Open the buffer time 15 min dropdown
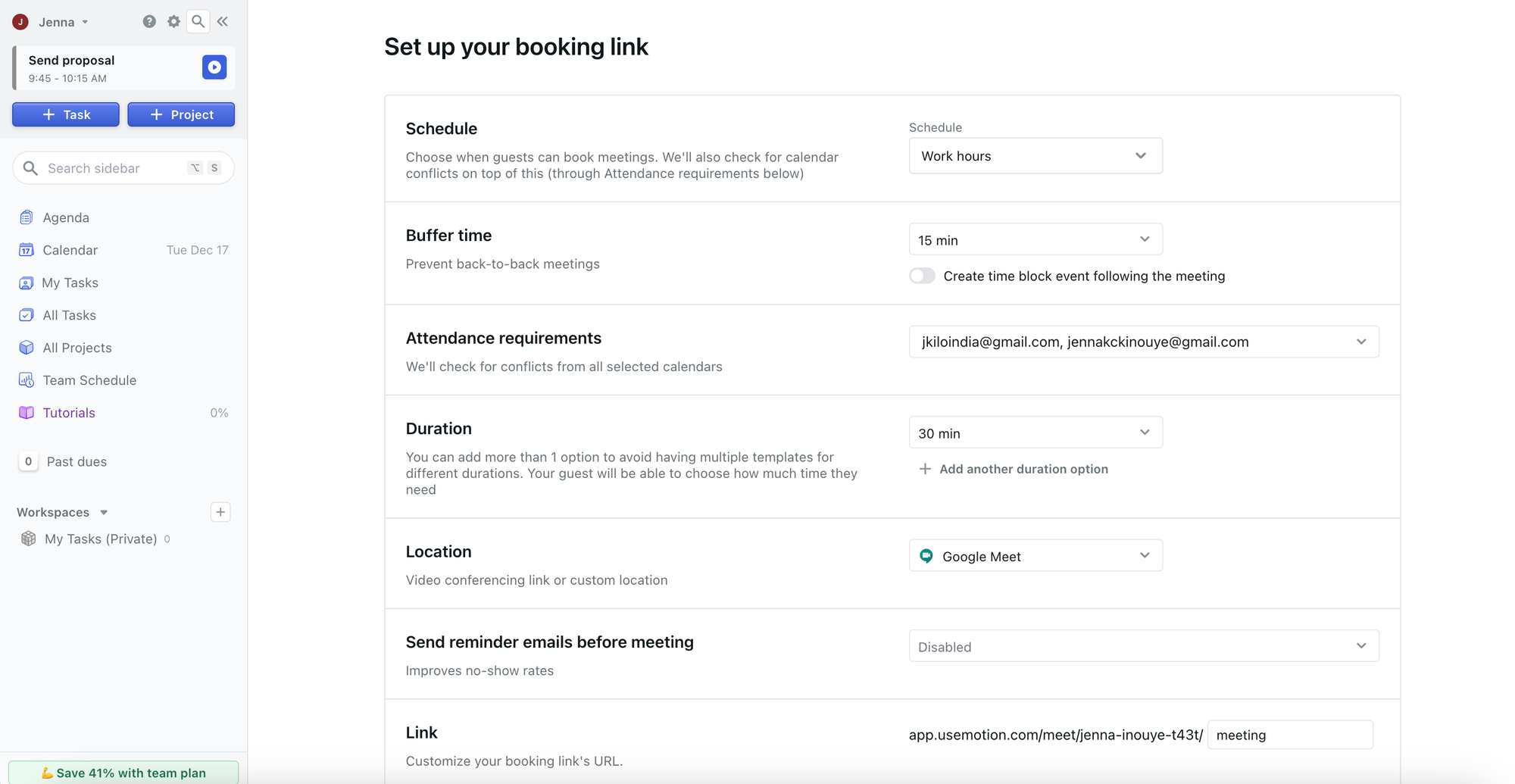 (1035, 239)
